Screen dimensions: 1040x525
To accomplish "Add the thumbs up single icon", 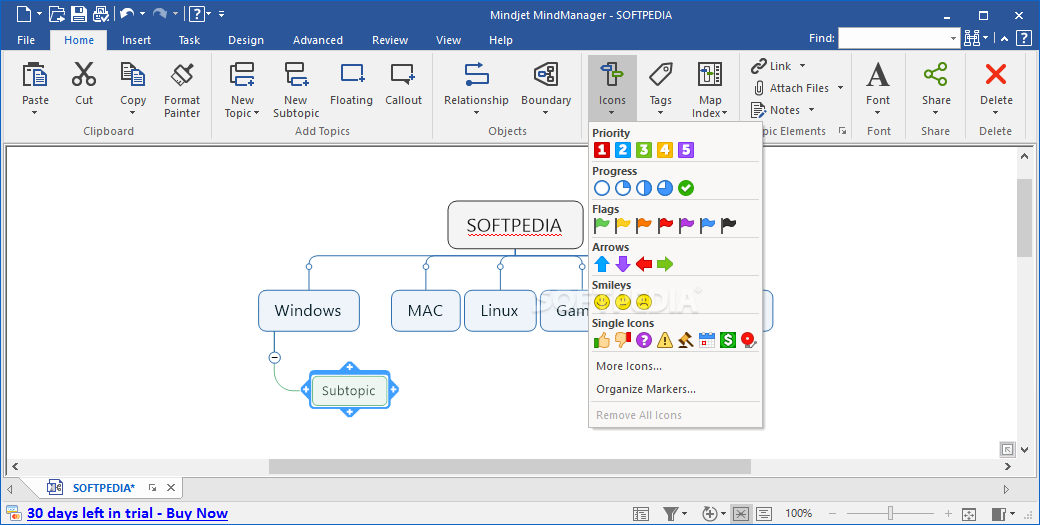I will pos(602,340).
